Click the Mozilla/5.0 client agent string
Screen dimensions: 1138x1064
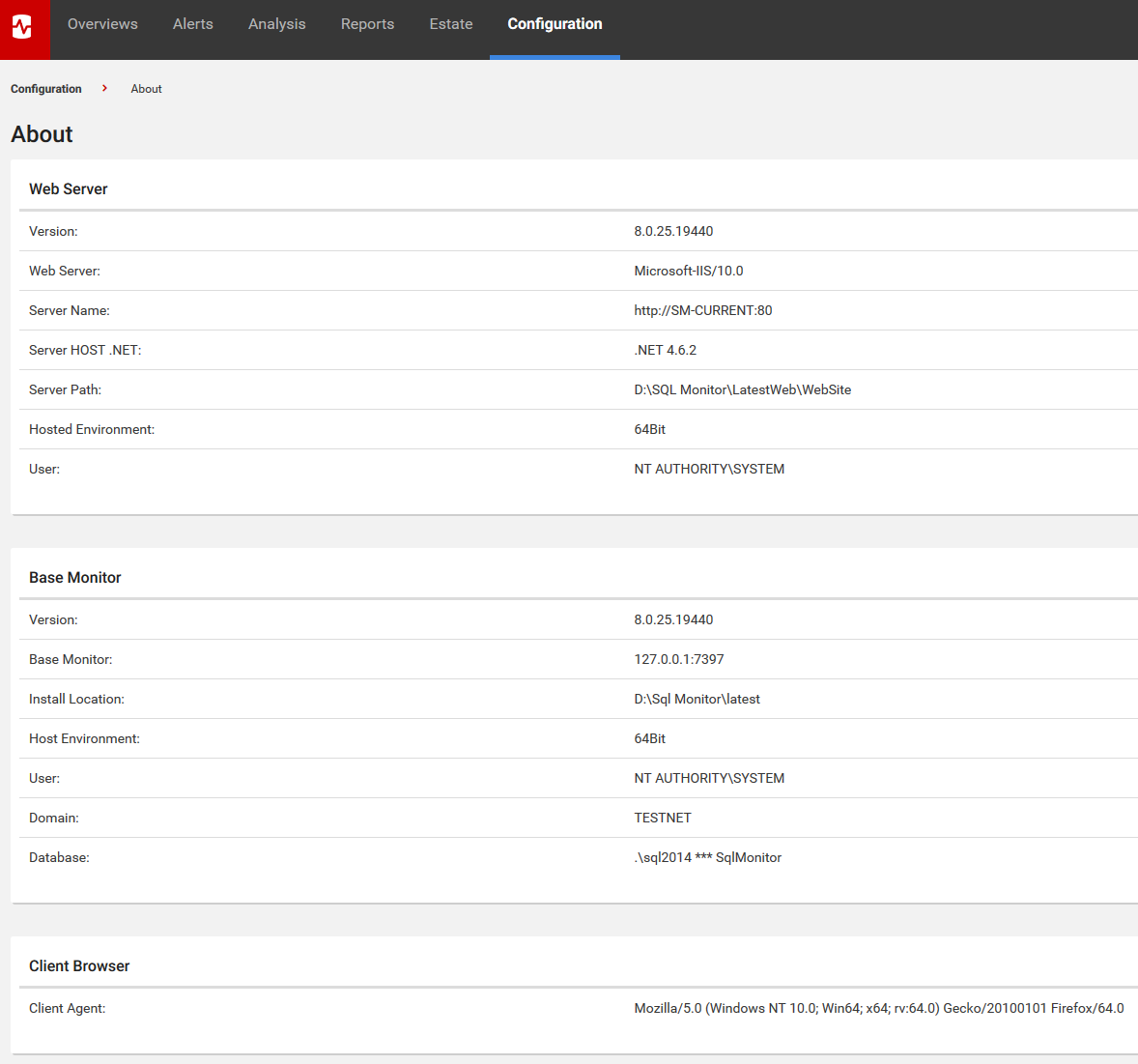pos(878,1008)
